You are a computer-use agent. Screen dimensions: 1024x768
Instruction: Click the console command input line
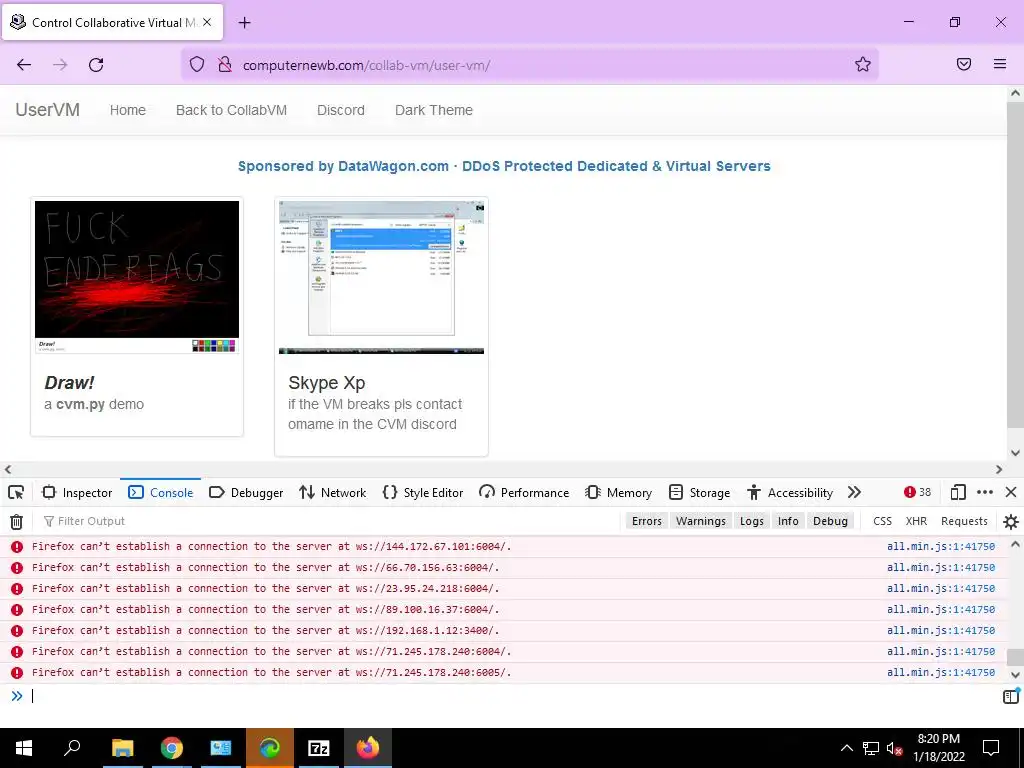pos(509,696)
